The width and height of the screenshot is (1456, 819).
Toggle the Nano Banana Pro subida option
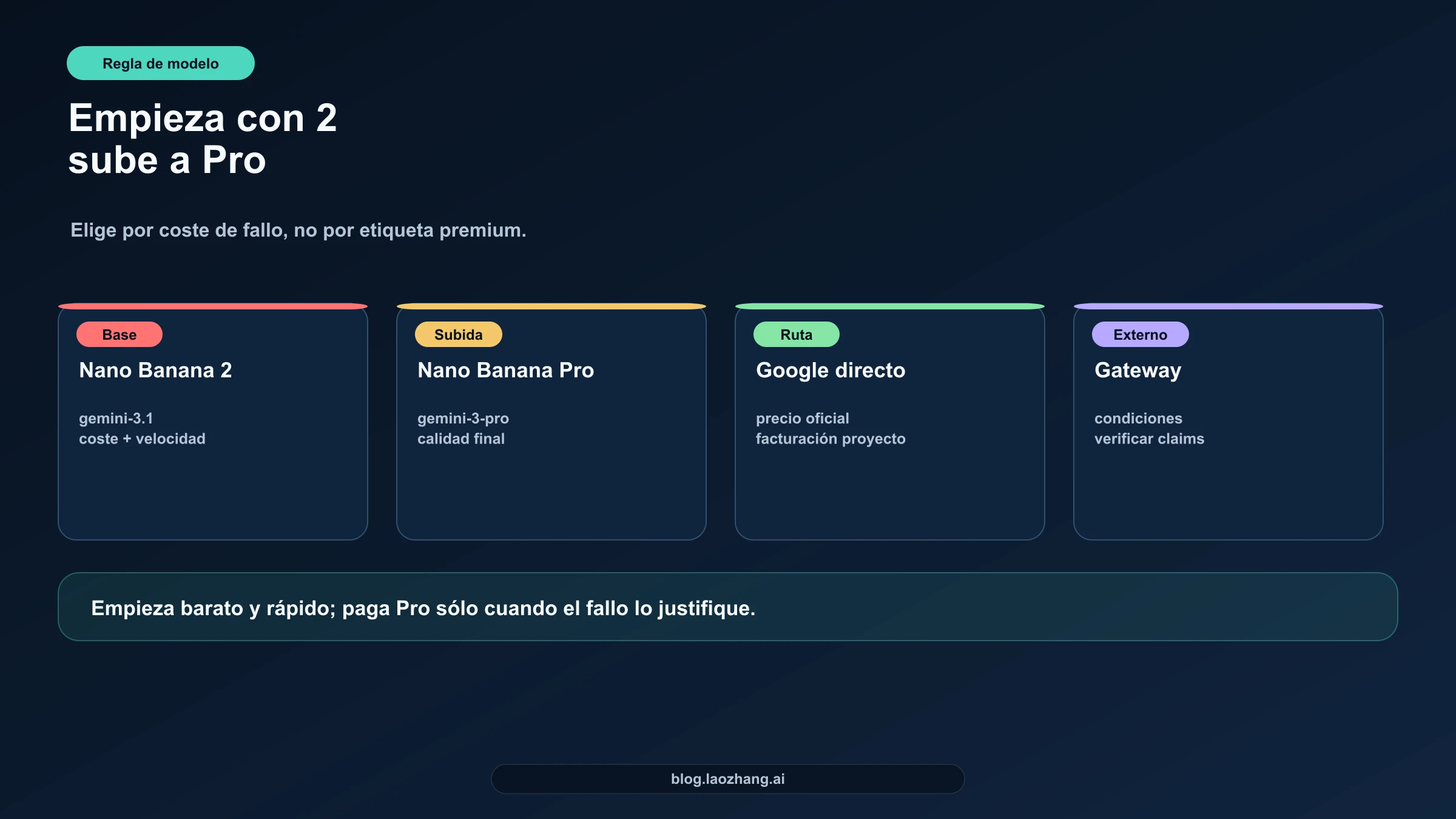[550, 419]
